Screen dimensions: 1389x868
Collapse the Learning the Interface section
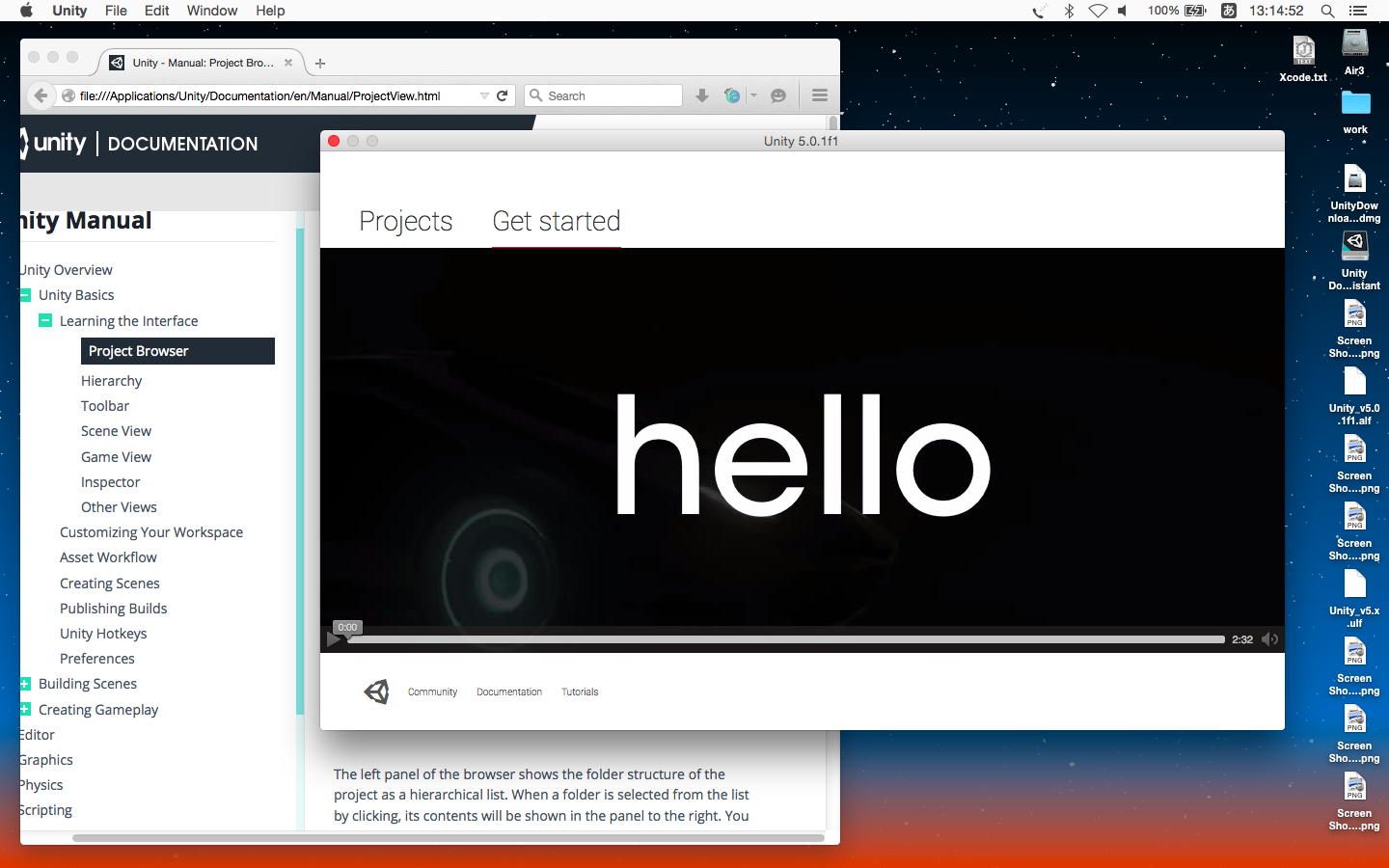coord(45,320)
